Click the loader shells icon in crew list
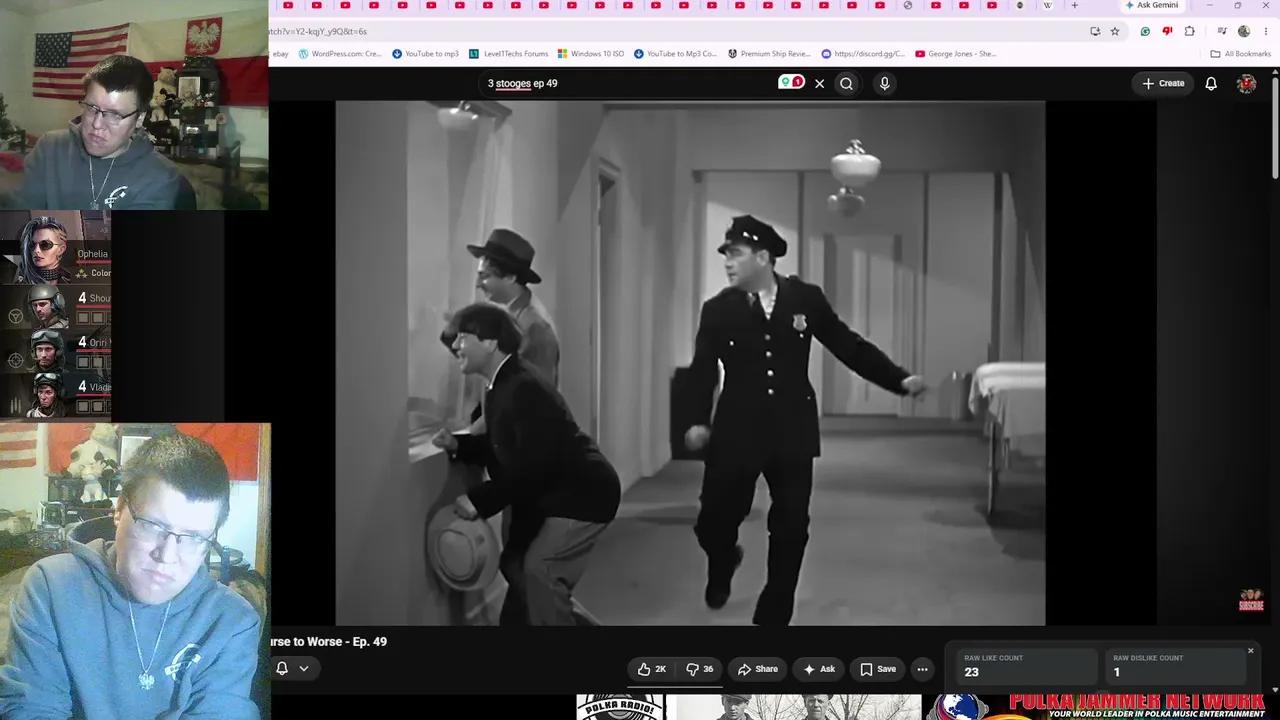Image resolution: width=1280 pixels, height=720 pixels. tap(15, 405)
